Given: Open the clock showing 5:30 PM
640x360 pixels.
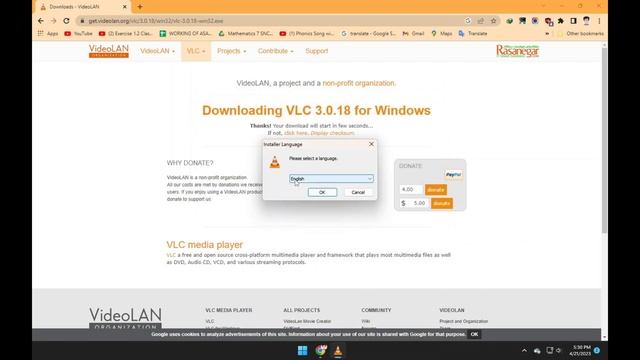Looking at the screenshot, I should 580,350.
